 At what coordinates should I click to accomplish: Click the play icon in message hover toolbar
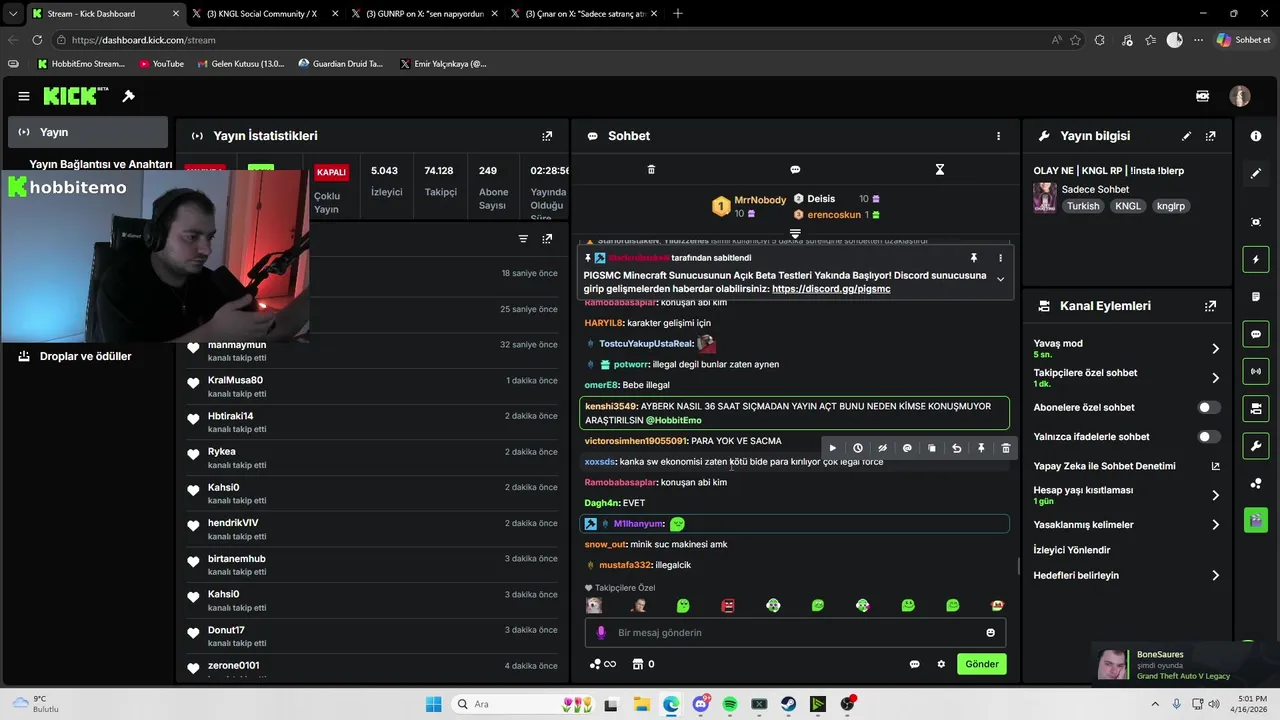tap(833, 448)
